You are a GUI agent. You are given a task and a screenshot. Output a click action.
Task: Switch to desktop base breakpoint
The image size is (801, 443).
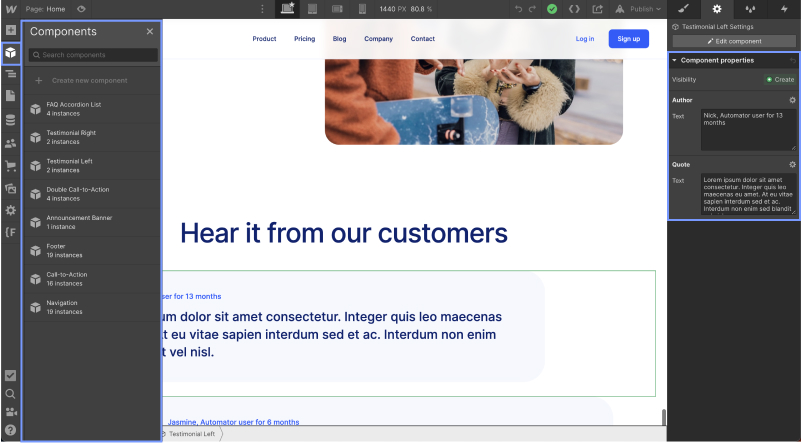pyautogui.click(x=288, y=9)
